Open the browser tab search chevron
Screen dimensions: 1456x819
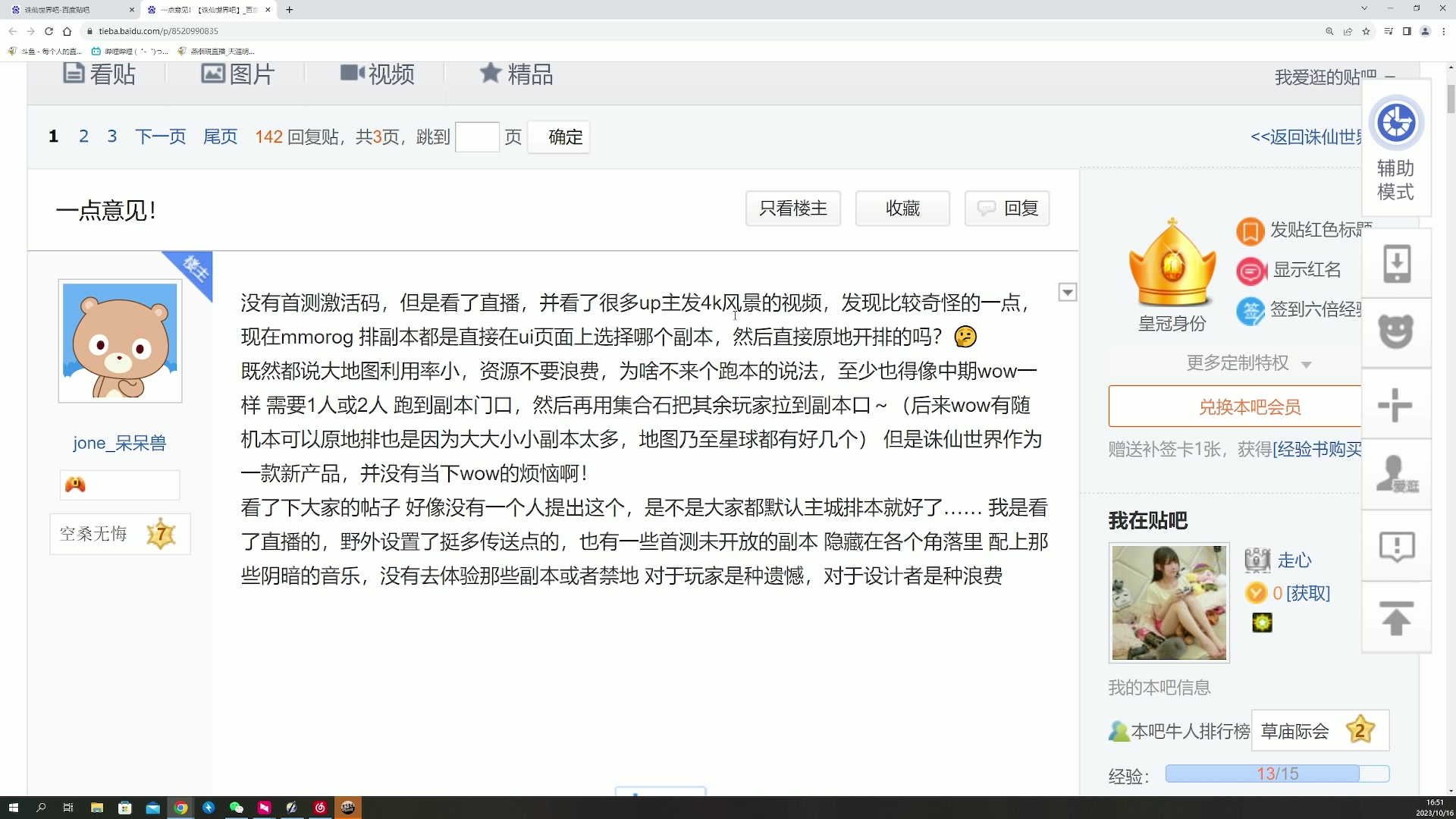1364,8
